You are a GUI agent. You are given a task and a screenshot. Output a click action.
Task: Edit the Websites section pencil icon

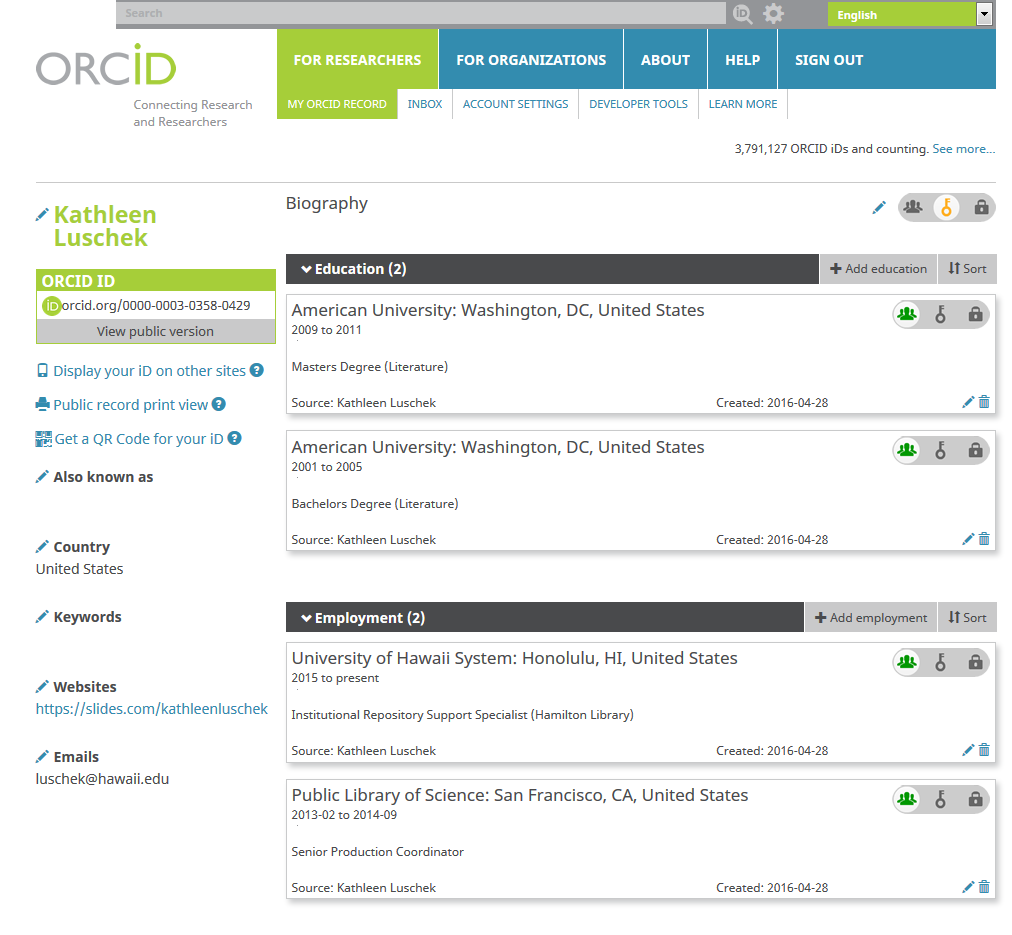[x=42, y=687]
